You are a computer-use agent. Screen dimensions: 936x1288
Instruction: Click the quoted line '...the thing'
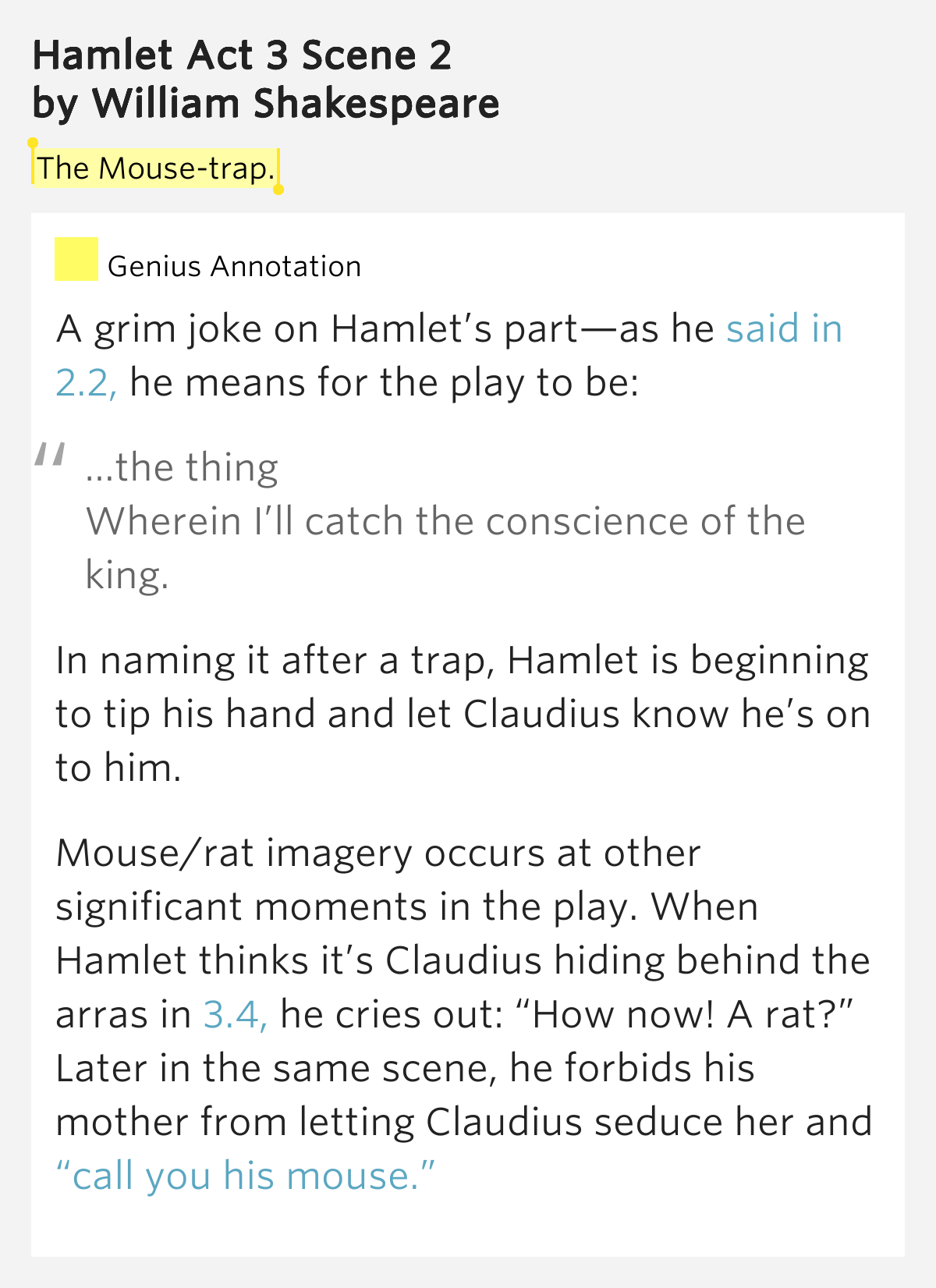tap(182, 467)
